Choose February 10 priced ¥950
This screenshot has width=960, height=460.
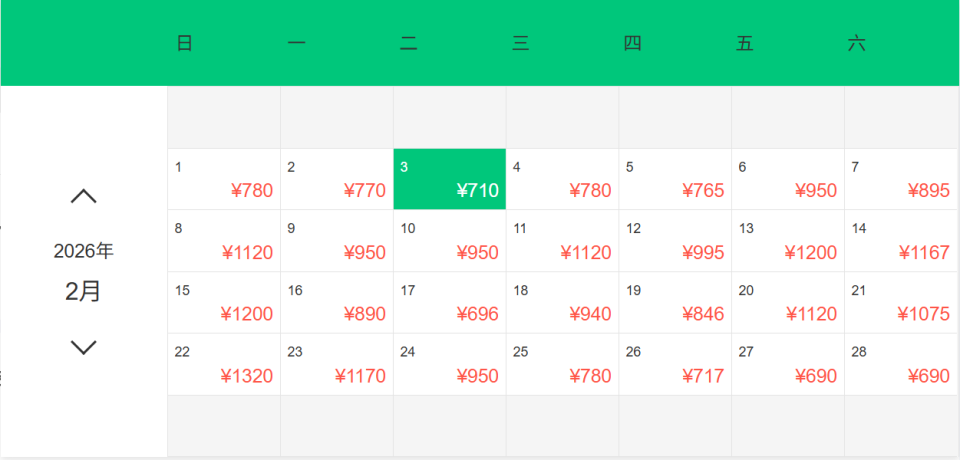[450, 241]
